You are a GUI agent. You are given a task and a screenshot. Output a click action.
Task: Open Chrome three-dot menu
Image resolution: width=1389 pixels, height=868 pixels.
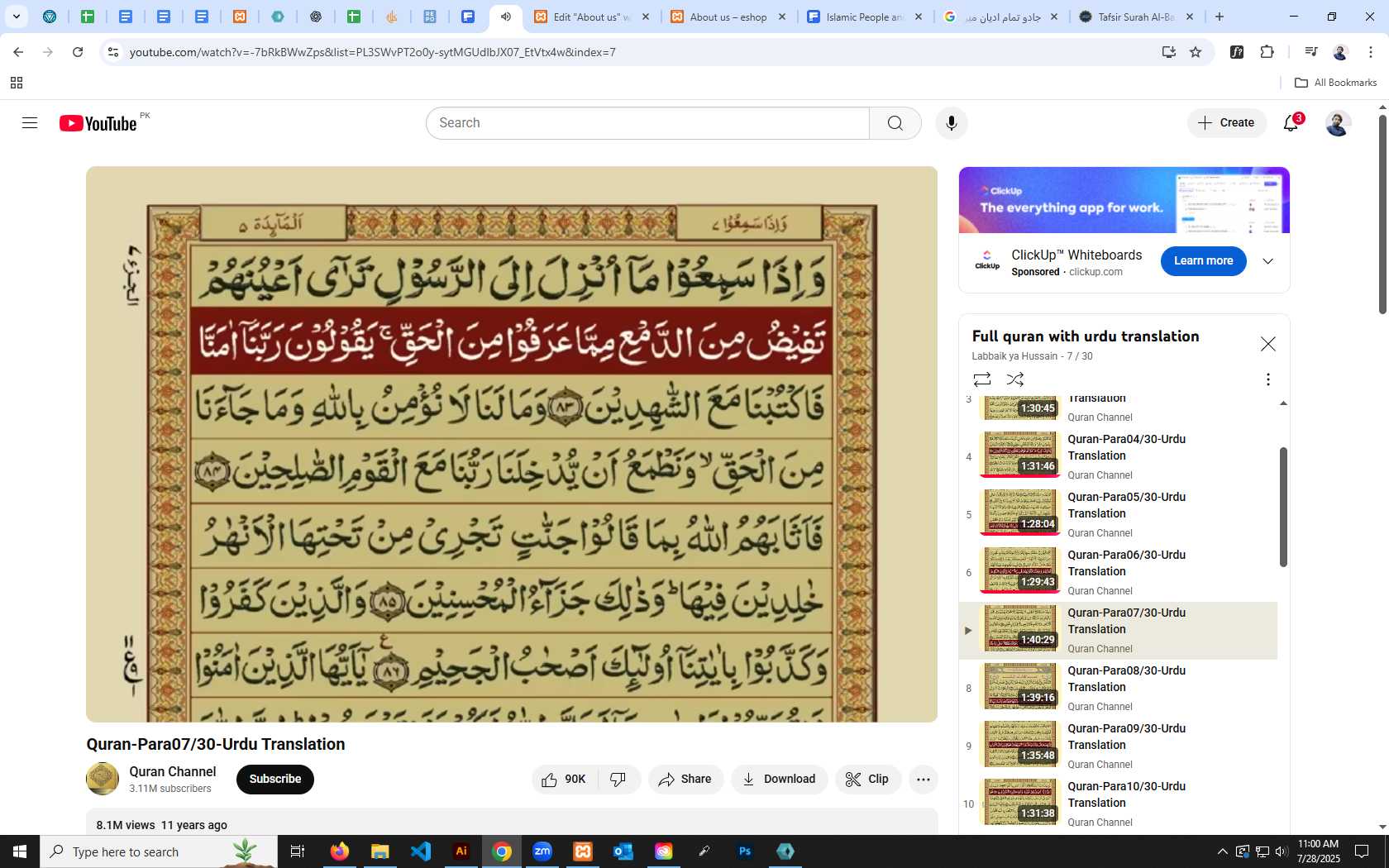point(1370,52)
